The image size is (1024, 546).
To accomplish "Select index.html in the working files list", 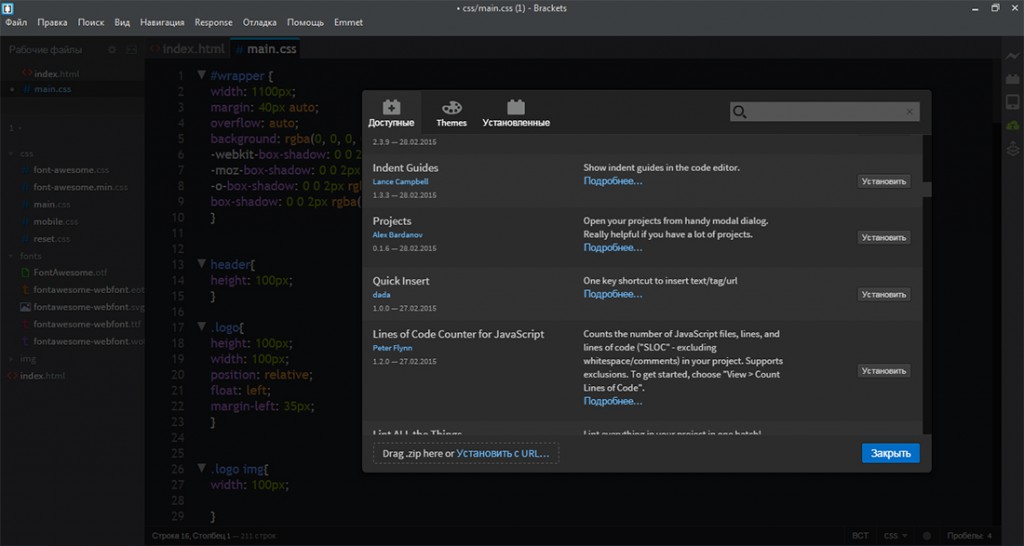I will [x=56, y=74].
